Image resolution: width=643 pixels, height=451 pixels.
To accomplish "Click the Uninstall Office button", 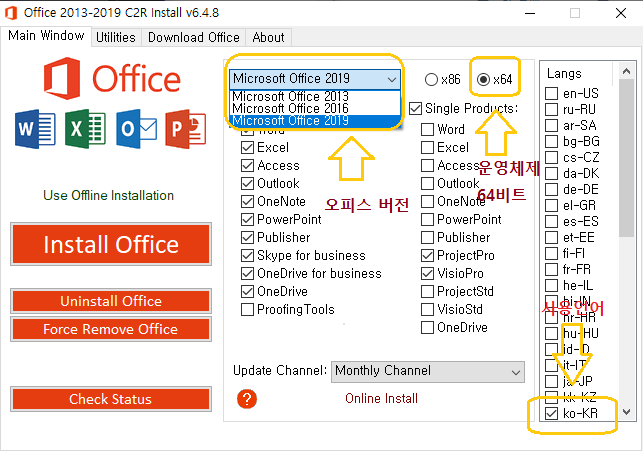I will point(111,301).
